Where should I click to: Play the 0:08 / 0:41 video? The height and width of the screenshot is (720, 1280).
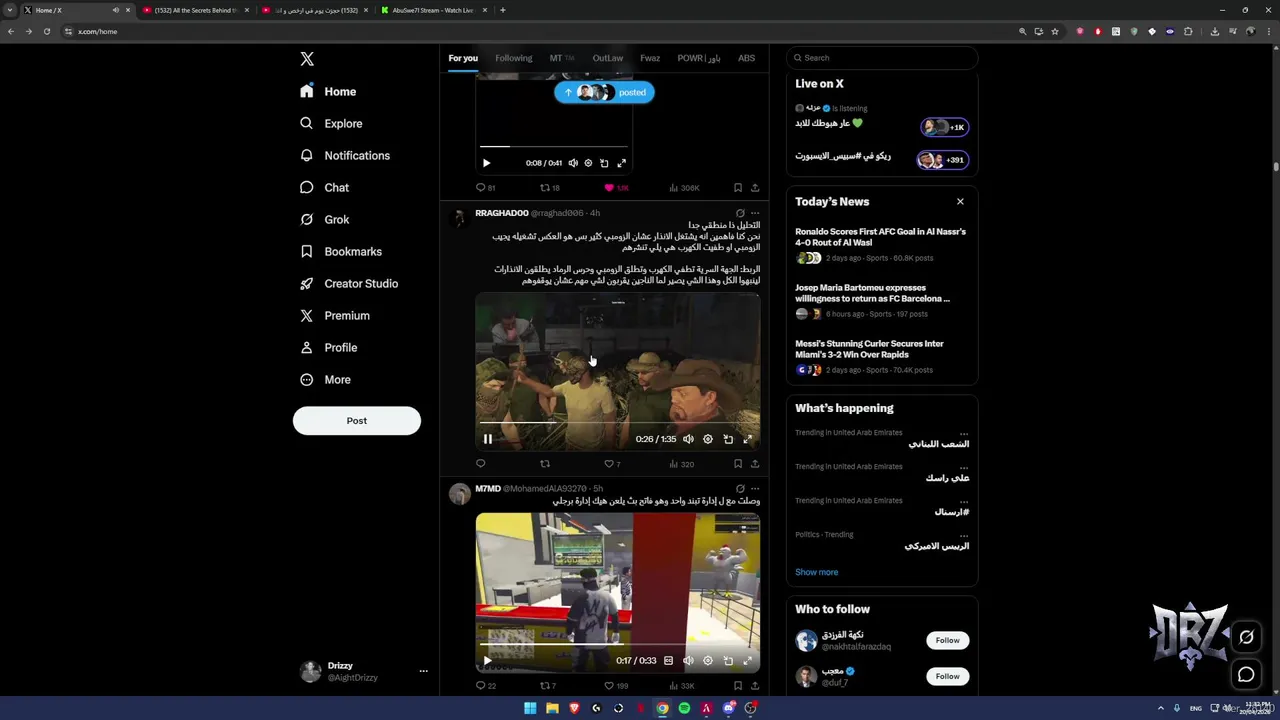pyautogui.click(x=487, y=163)
